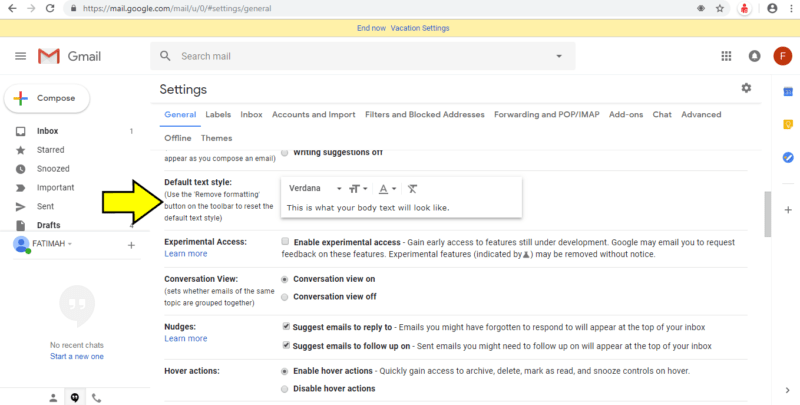Image resolution: width=800 pixels, height=405 pixels.
Task: Open the Offline settings tab
Action: pyautogui.click(x=178, y=138)
